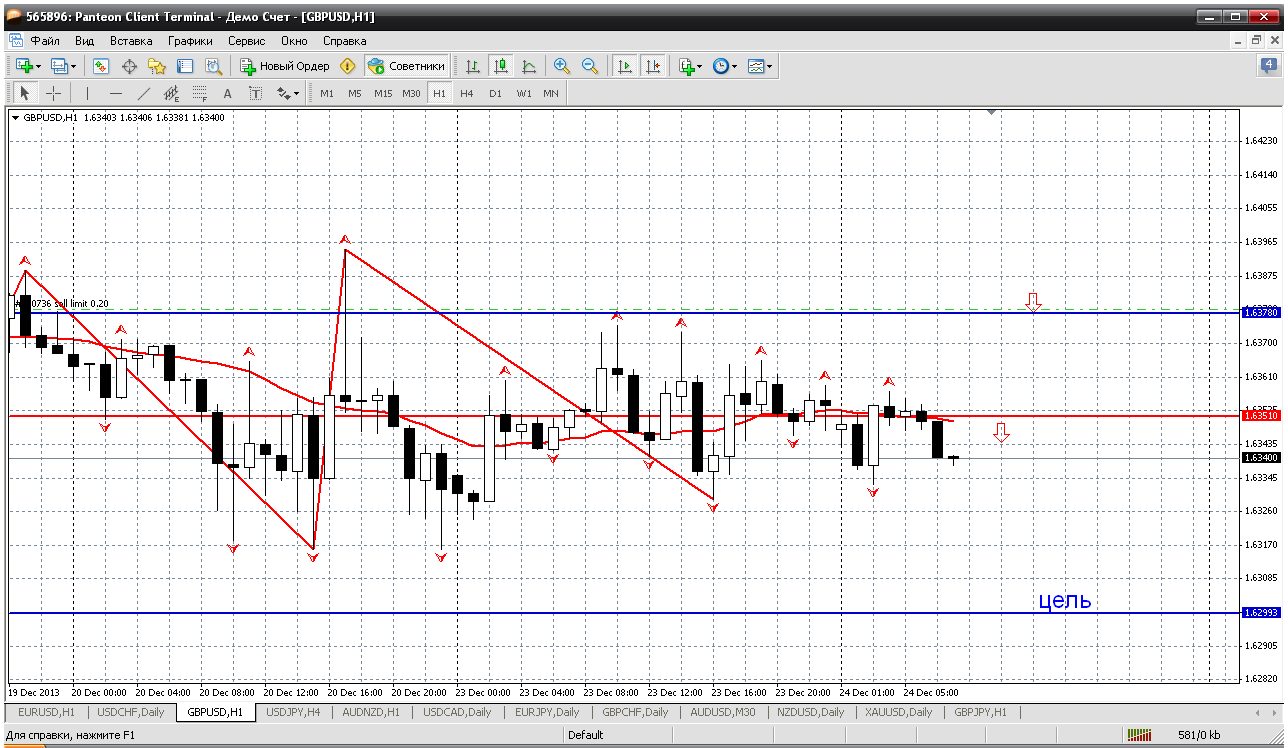Open the chat notification icon at right

(x=1268, y=66)
